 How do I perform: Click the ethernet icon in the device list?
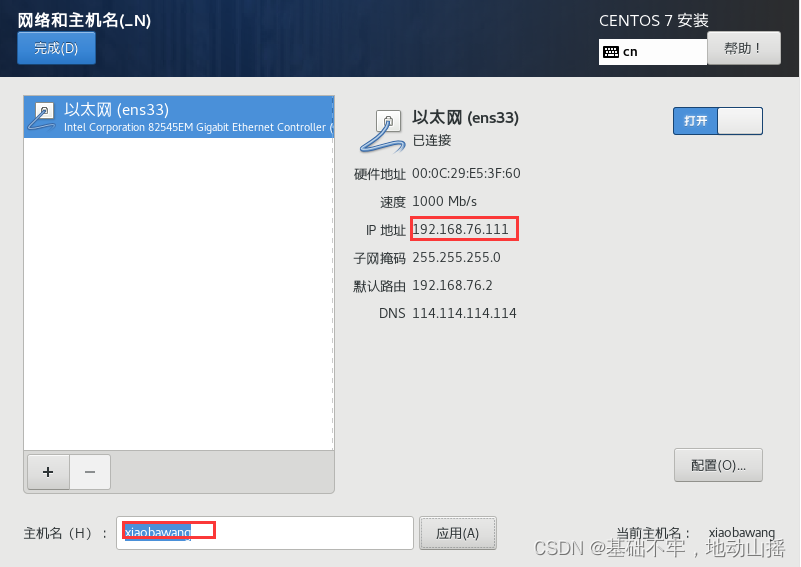point(42,116)
